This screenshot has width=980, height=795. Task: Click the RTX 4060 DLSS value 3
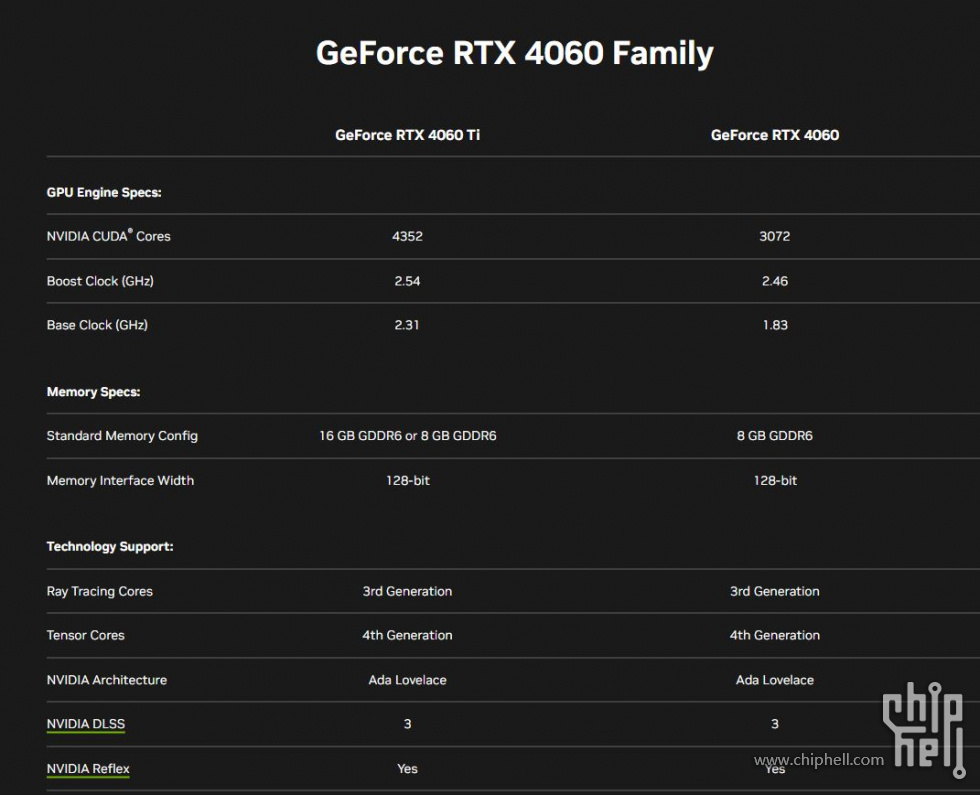point(775,724)
